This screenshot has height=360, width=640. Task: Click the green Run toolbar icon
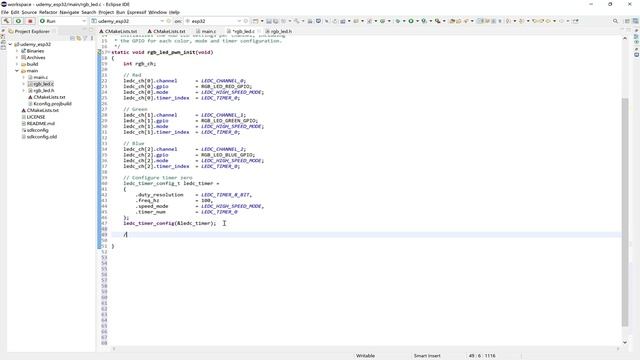411,21
